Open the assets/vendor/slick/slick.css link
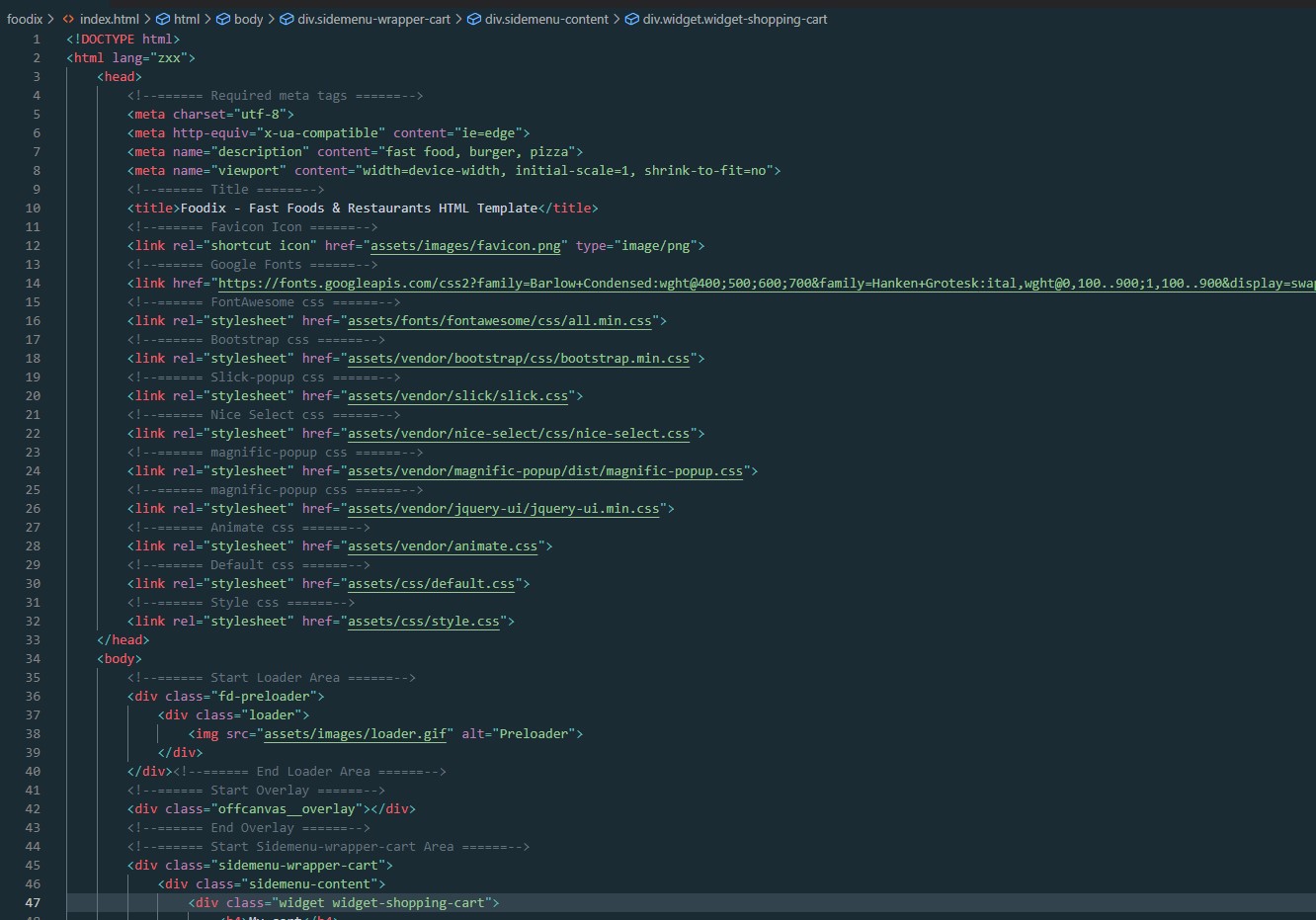Image resolution: width=1316 pixels, height=920 pixels. pos(457,396)
